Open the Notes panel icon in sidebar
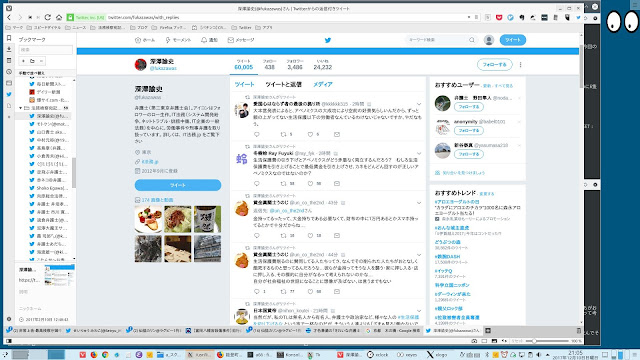 pos(9,60)
